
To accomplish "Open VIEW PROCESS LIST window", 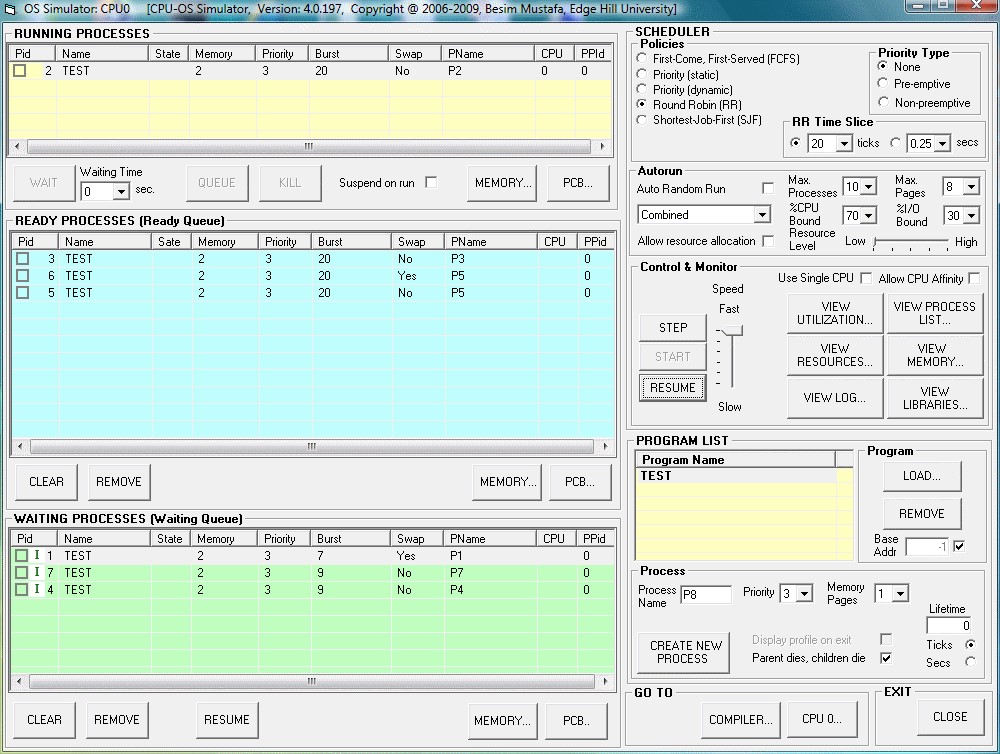I will [934, 313].
